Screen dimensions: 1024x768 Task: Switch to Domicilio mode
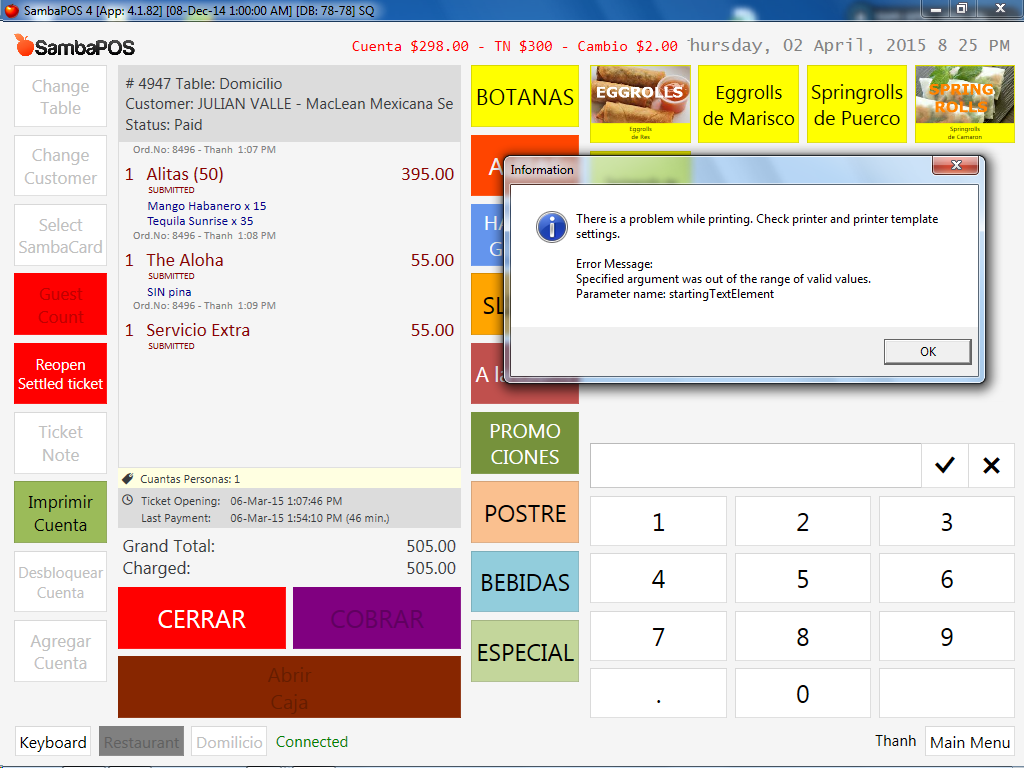click(x=229, y=742)
